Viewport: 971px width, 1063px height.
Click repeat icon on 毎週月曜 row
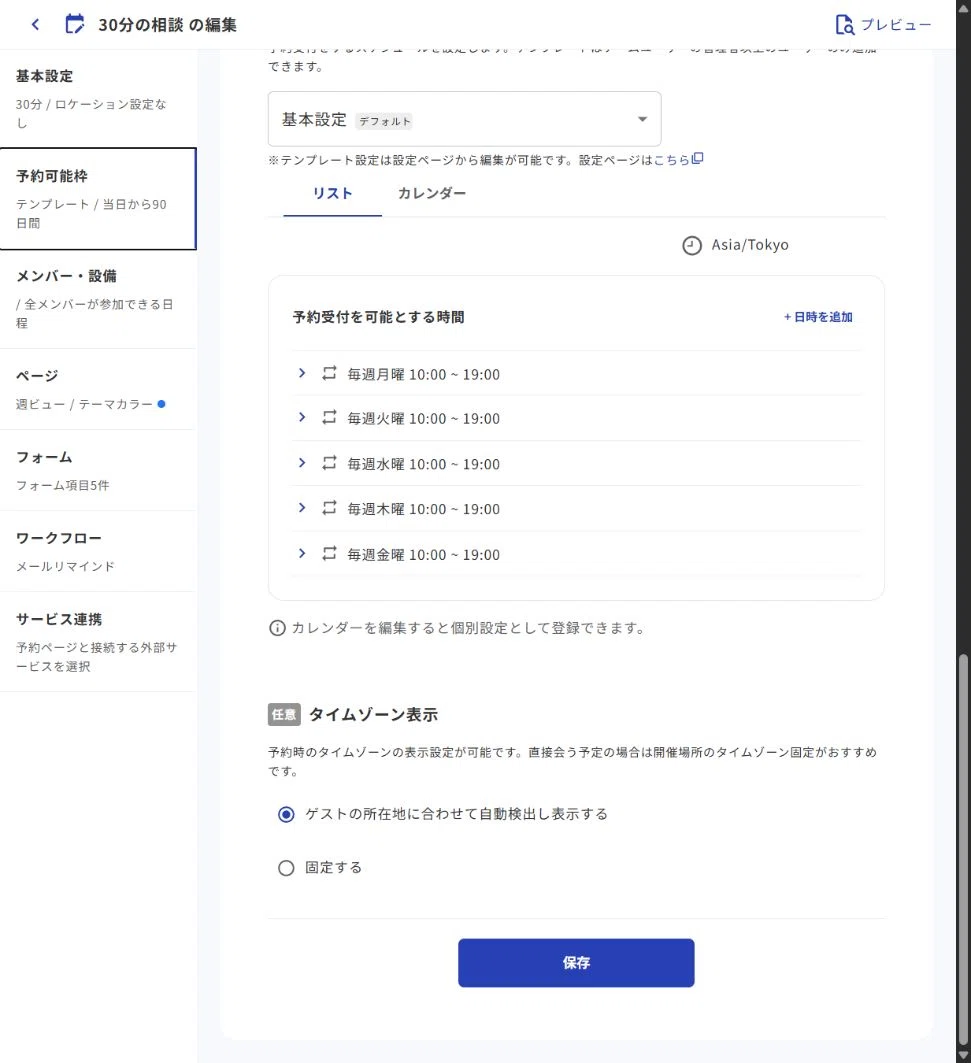(x=330, y=374)
